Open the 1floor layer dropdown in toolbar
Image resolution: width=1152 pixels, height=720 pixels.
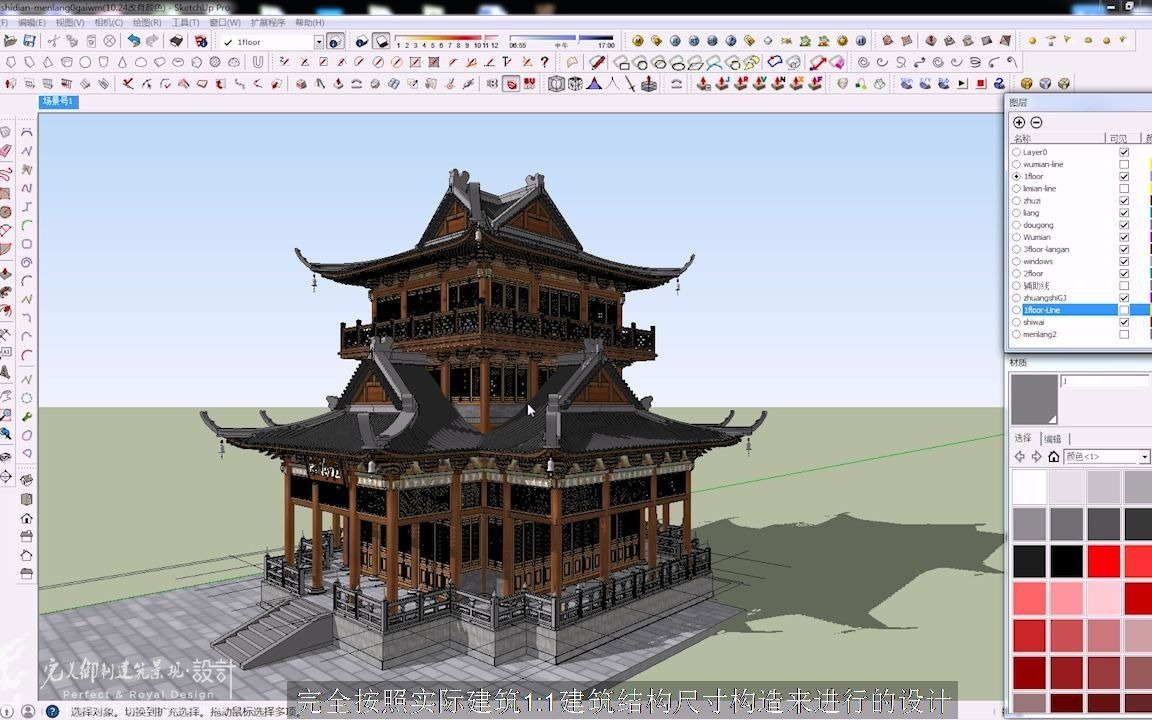[x=319, y=42]
